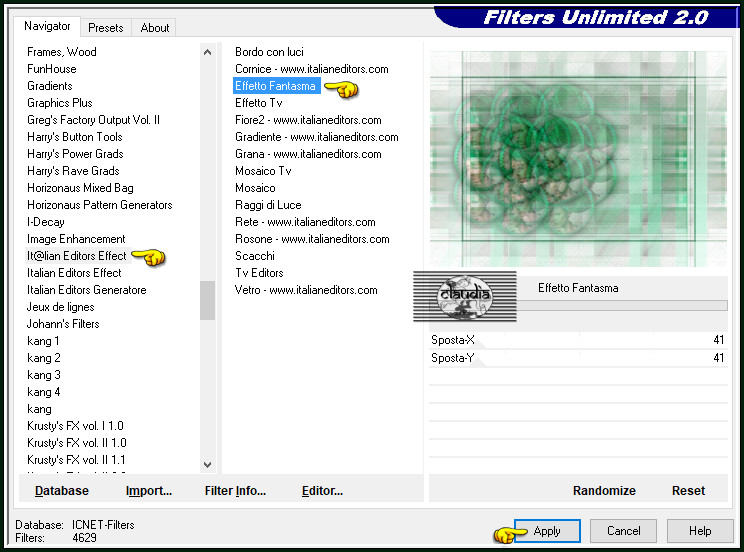Choose Gradiente - www.italianeditors.com filter

(317, 137)
